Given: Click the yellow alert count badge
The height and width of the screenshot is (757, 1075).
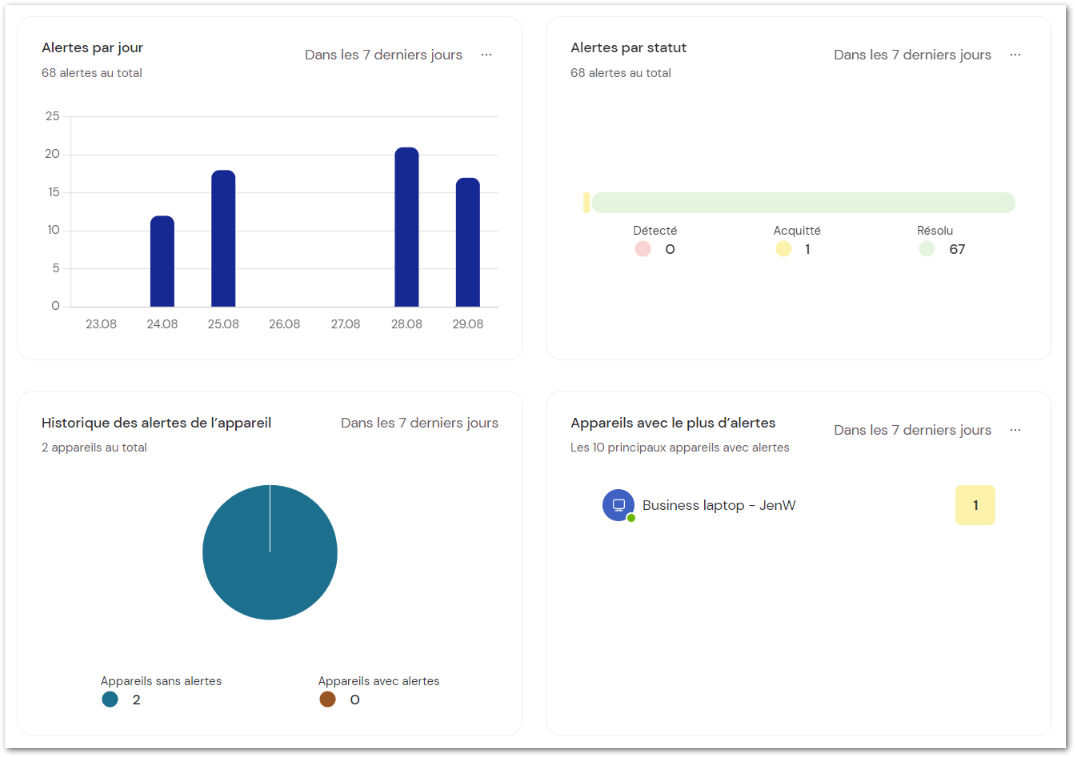Looking at the screenshot, I should (x=975, y=505).
